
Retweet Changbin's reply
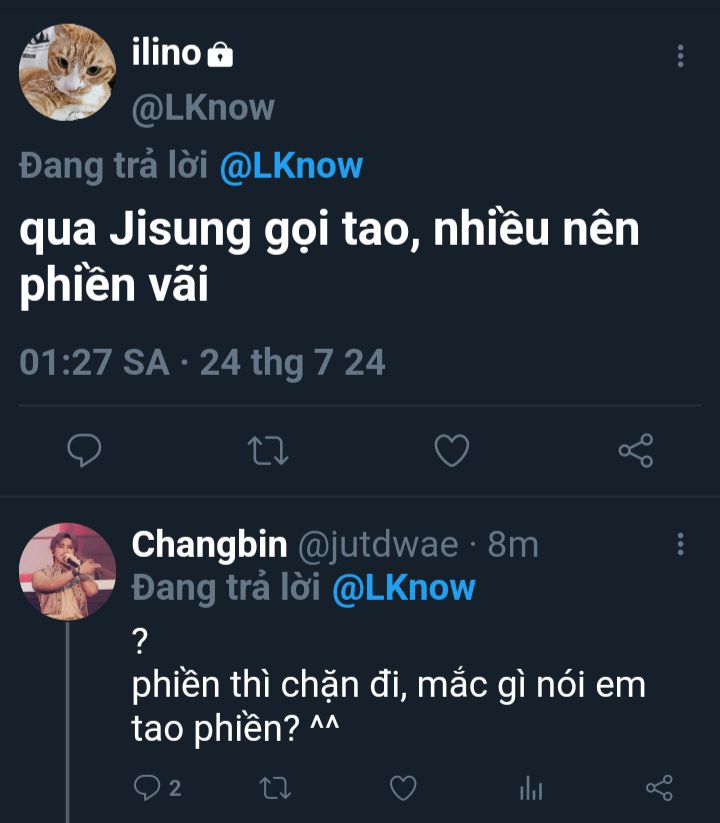(274, 788)
